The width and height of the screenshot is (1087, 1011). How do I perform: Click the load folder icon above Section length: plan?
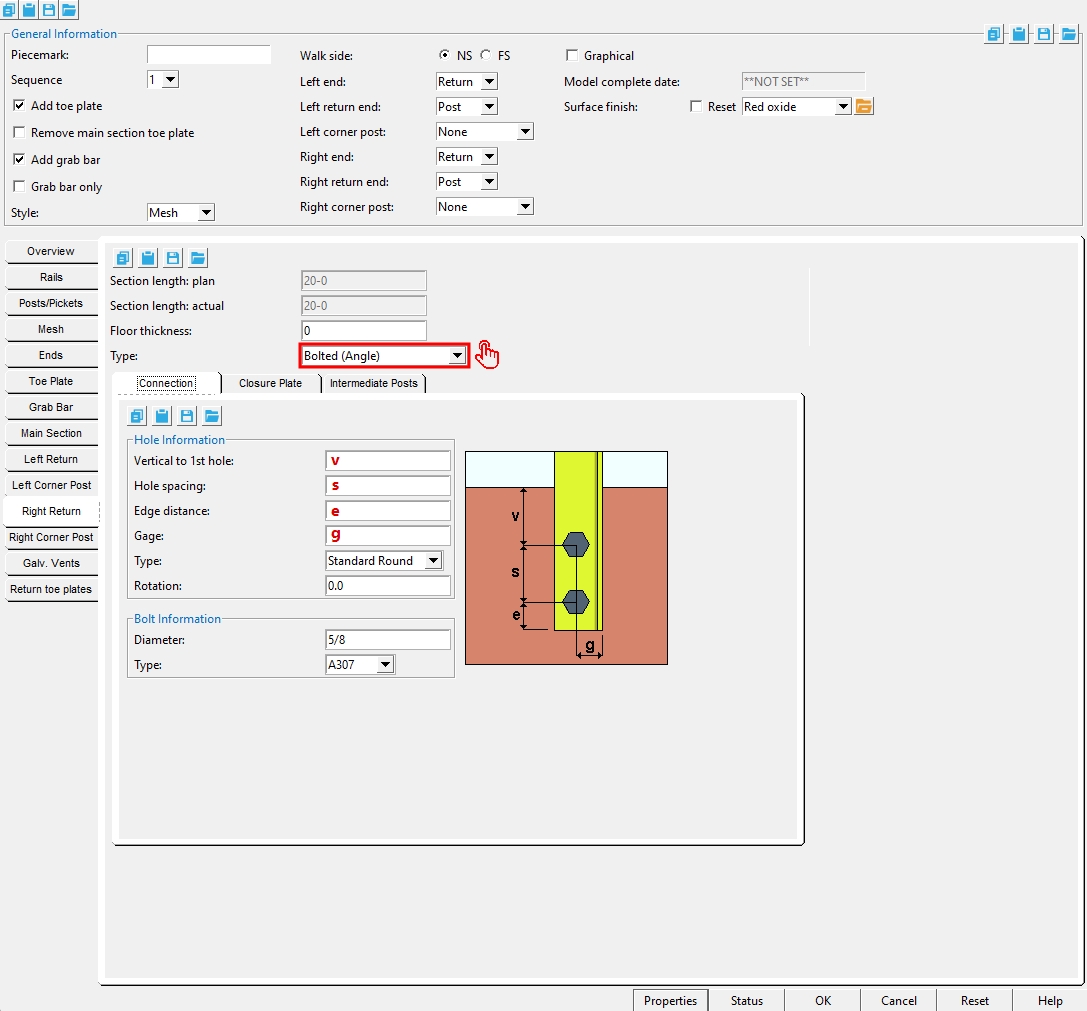tap(198, 258)
